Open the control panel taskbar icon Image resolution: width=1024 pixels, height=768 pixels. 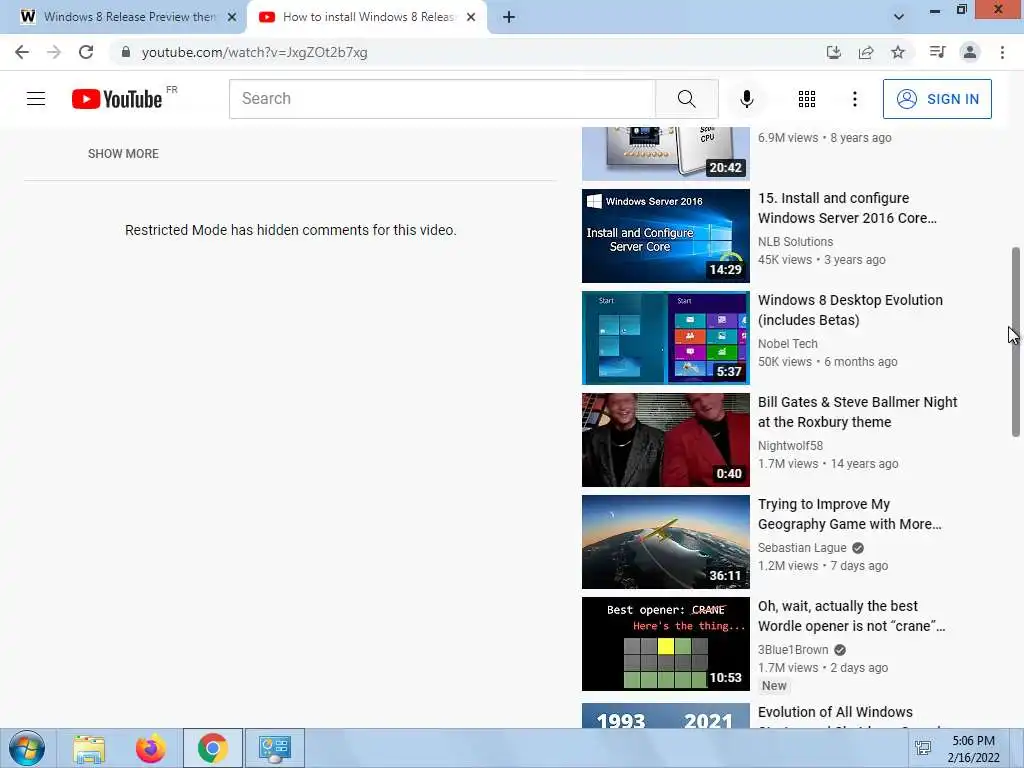pyautogui.click(x=274, y=748)
